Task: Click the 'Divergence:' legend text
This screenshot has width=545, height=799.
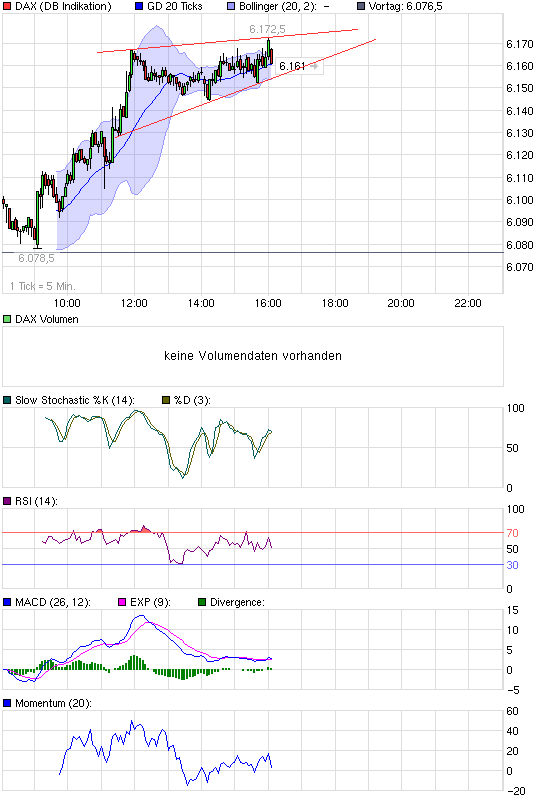Action: point(237,602)
